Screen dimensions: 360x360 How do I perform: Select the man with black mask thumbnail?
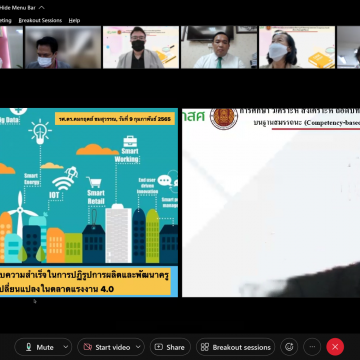[140, 47]
